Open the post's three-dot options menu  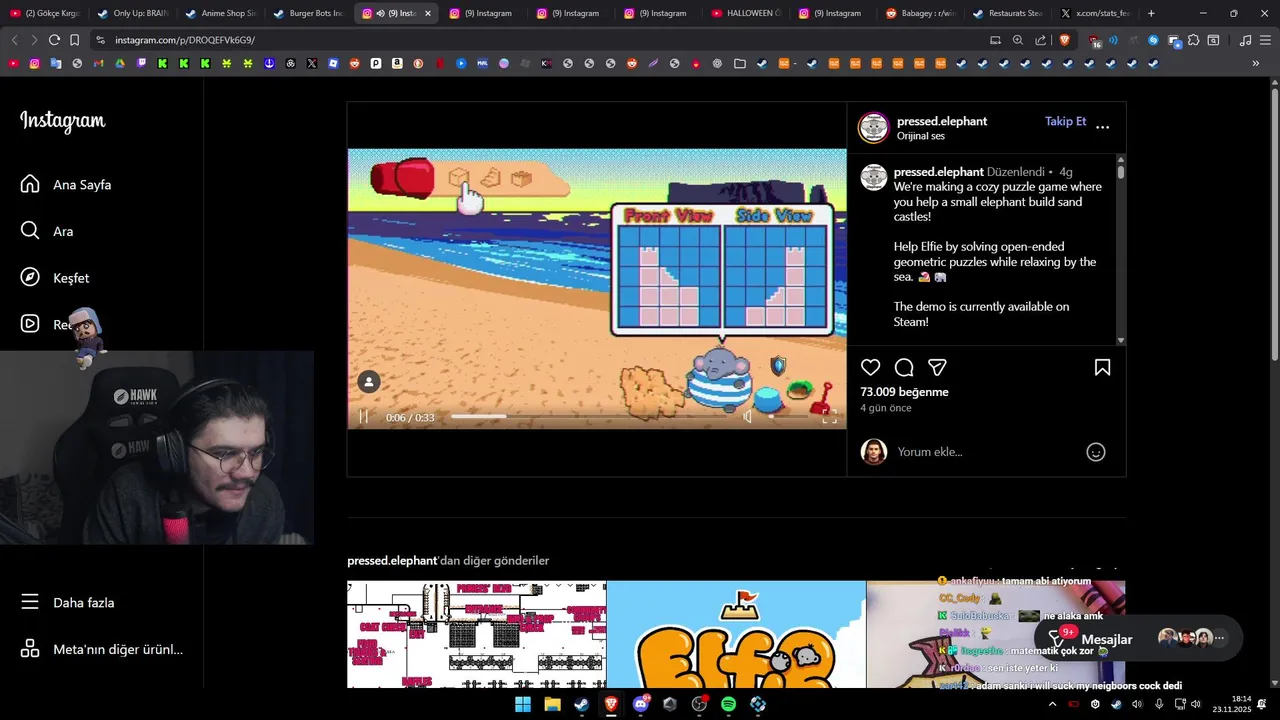(x=1102, y=127)
